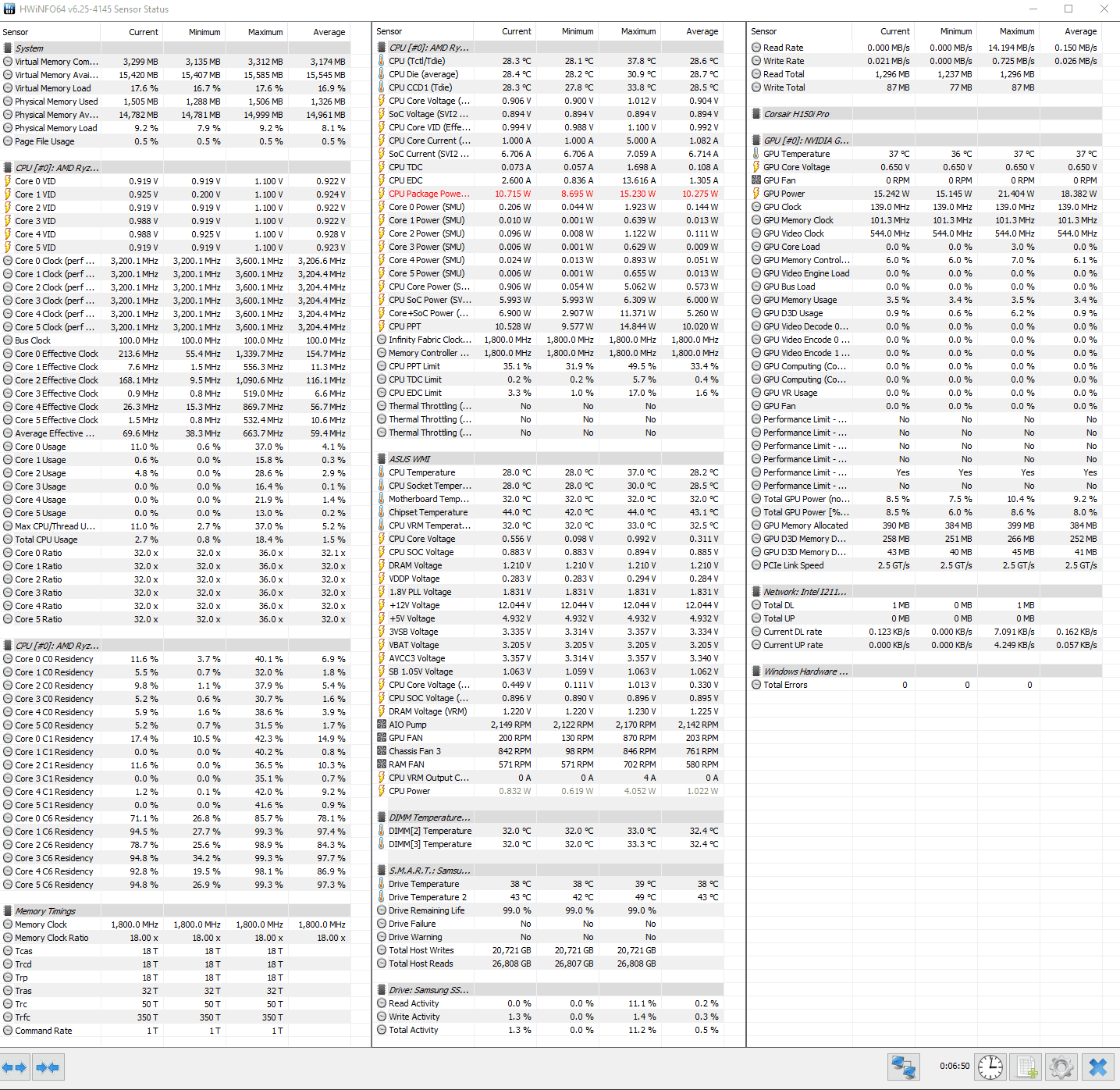Click the Windows Hardware section icon
The width and height of the screenshot is (1120, 1090).
(756, 671)
